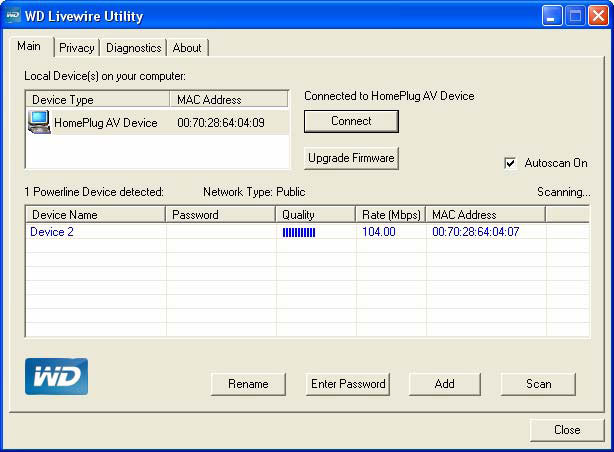The width and height of the screenshot is (614, 452).
Task: Click the Upgrade Firmware button
Action: (x=351, y=158)
